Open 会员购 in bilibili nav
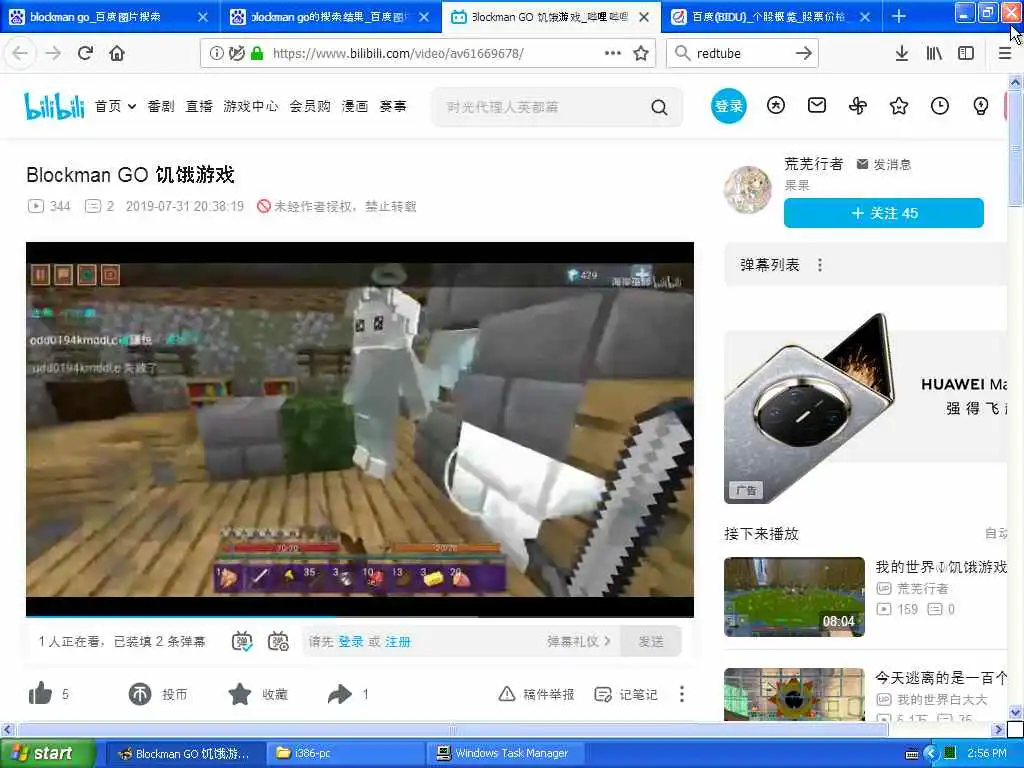 [x=310, y=106]
